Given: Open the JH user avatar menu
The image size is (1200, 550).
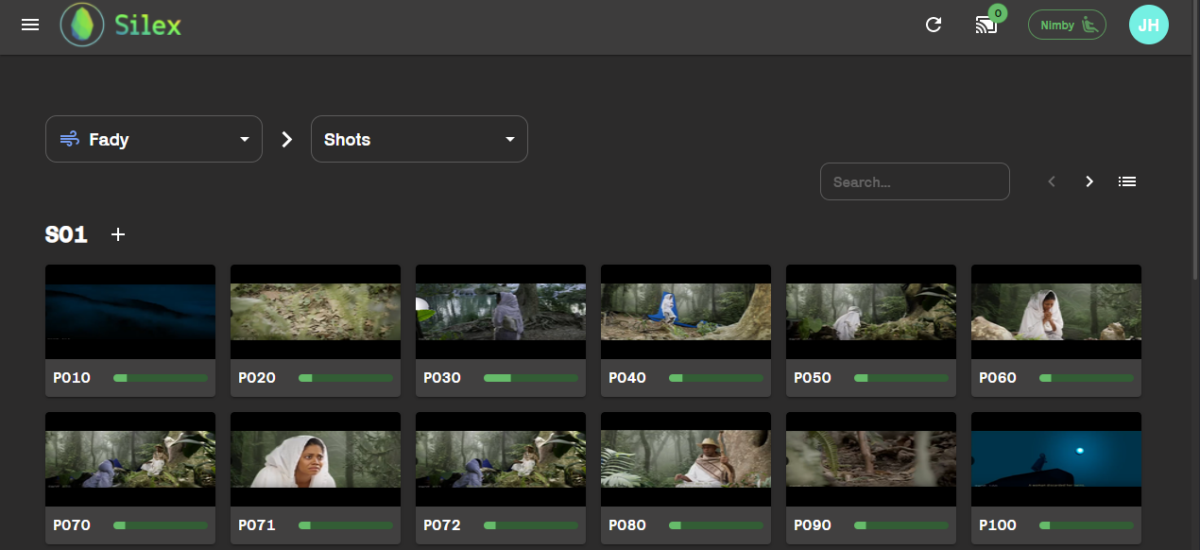Looking at the screenshot, I should pos(1148,25).
